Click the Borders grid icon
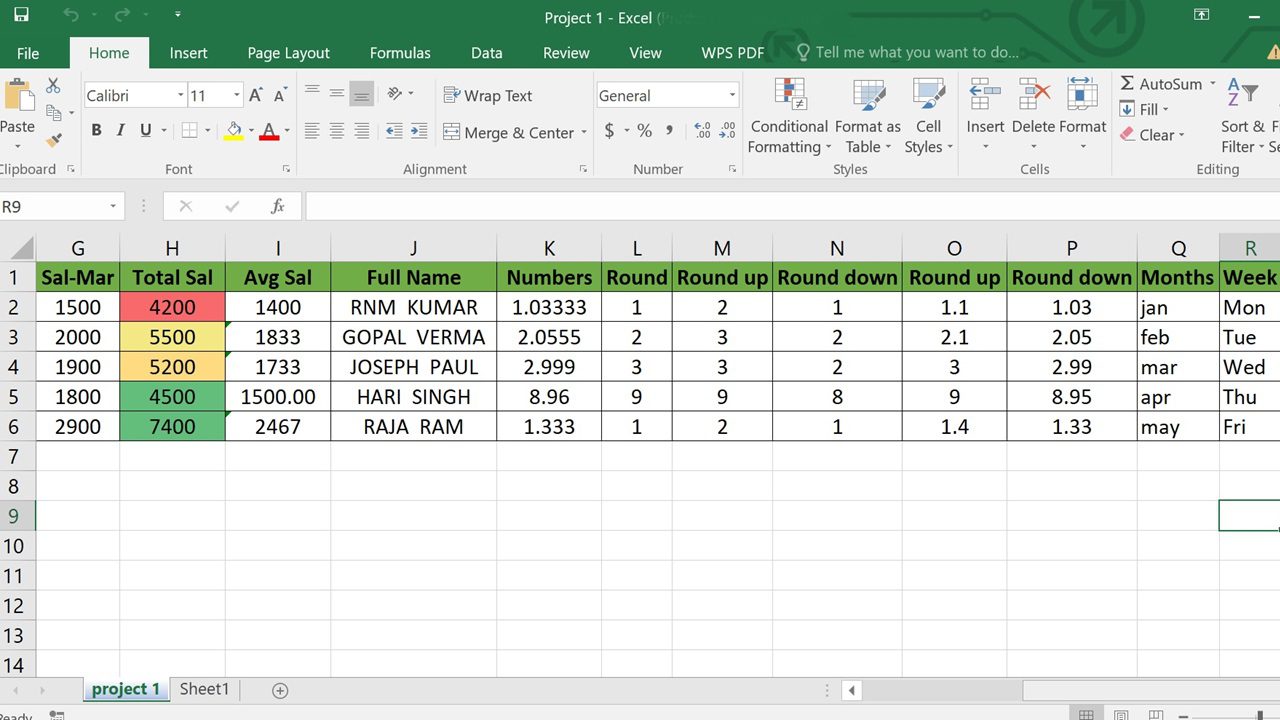 [189, 130]
